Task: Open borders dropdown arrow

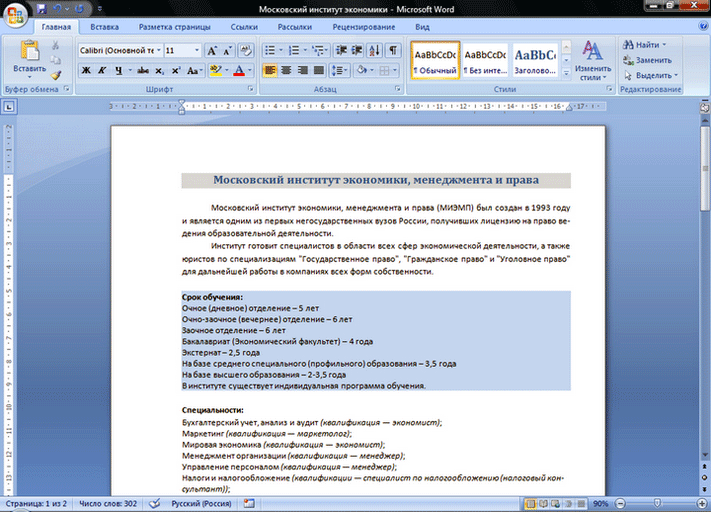Action: point(395,70)
